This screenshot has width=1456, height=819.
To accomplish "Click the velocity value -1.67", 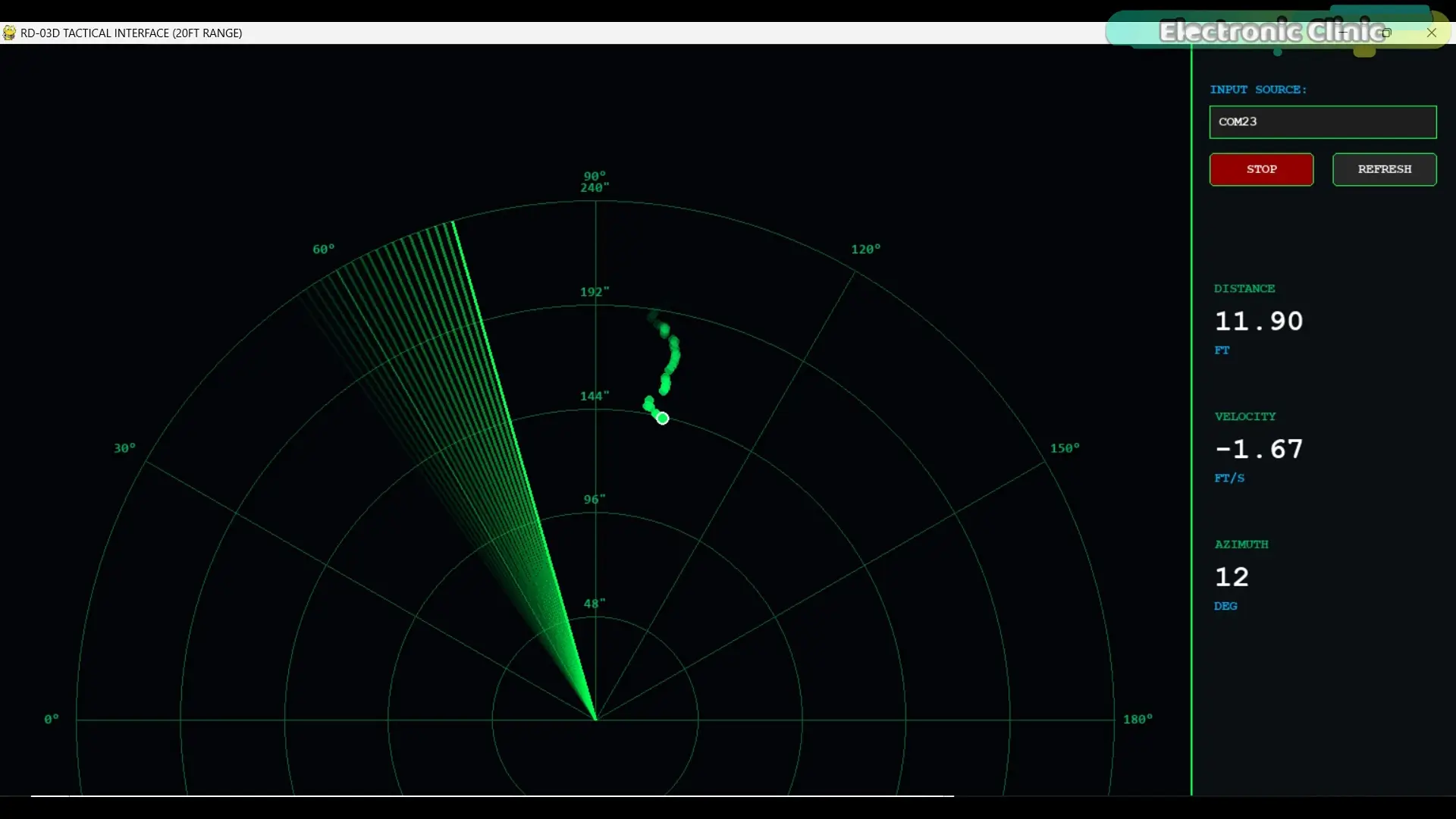I will (x=1259, y=450).
